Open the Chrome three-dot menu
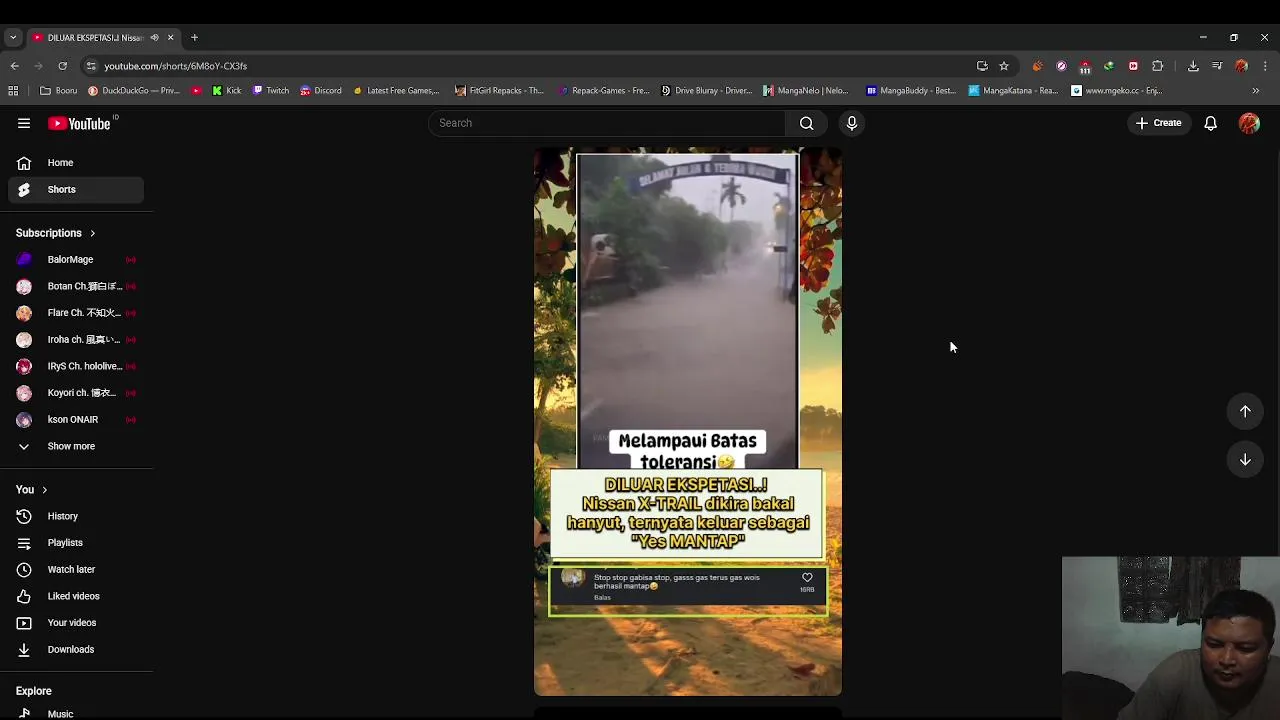1280x720 pixels. (x=1265, y=66)
